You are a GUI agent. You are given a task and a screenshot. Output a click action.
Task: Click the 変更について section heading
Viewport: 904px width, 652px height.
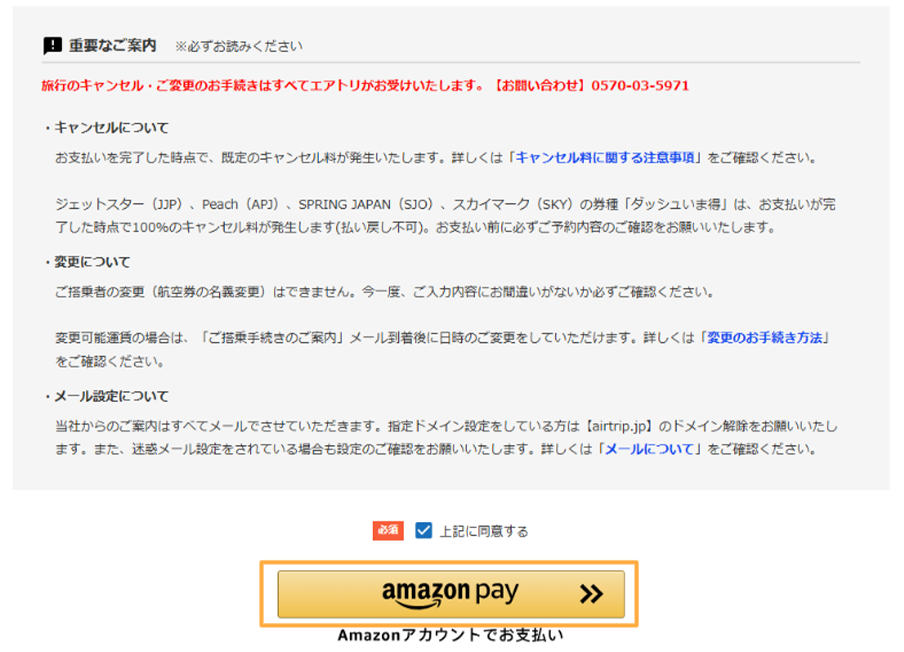(x=92, y=263)
